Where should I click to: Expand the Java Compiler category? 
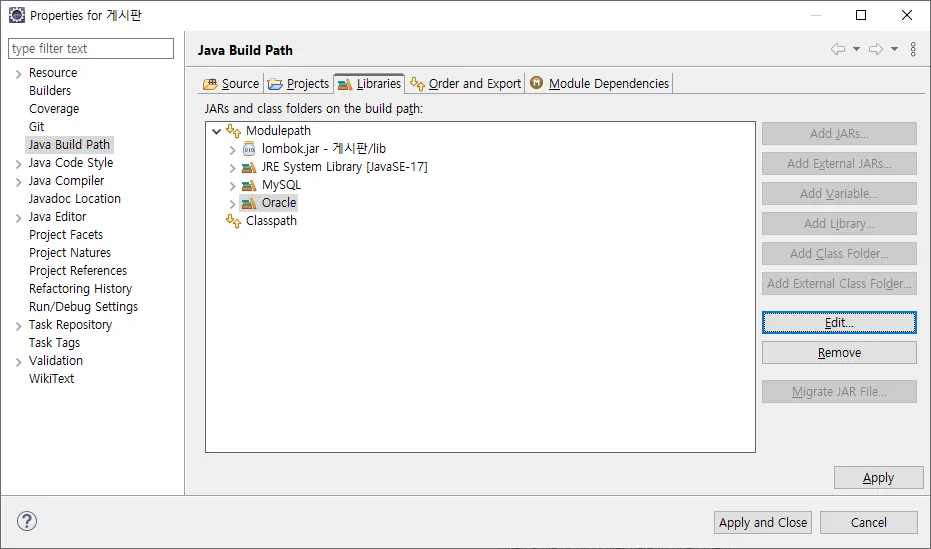click(18, 181)
